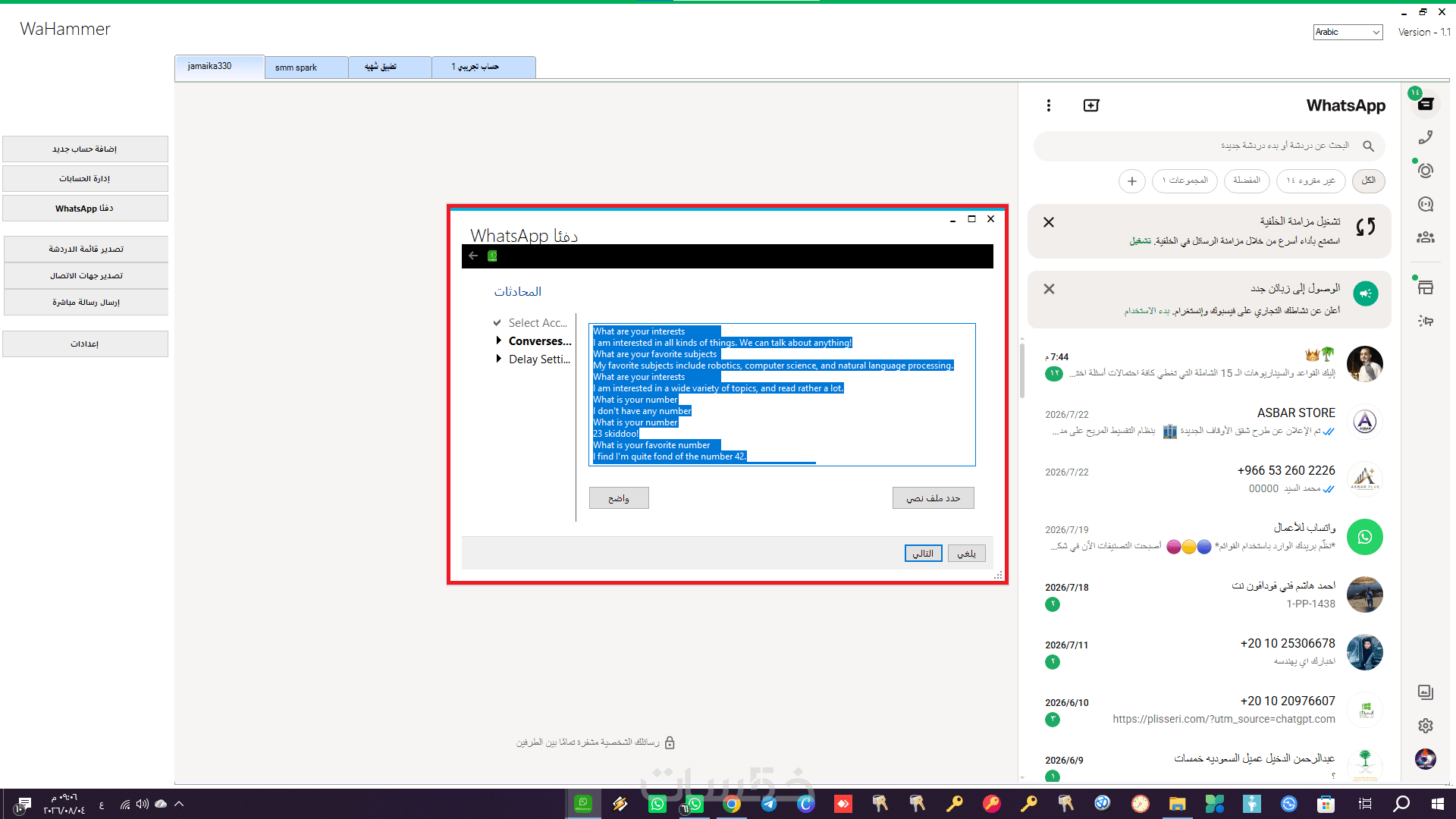Screen dimensions: 1456x819
Task: Filter chats by المفضلة
Action: tap(1247, 180)
